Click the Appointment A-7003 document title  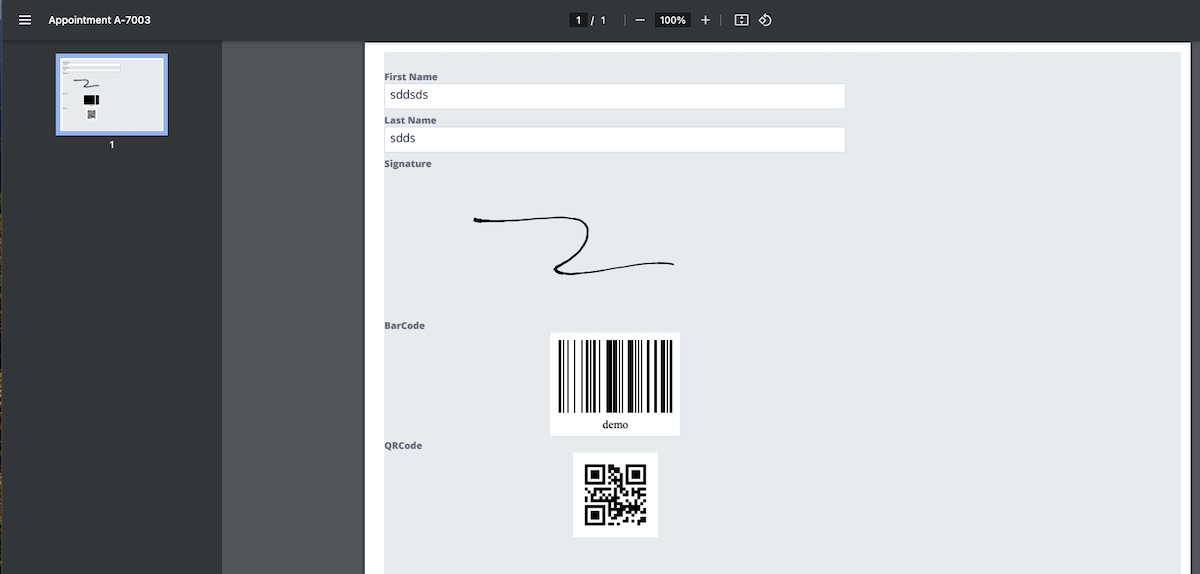[99, 20]
